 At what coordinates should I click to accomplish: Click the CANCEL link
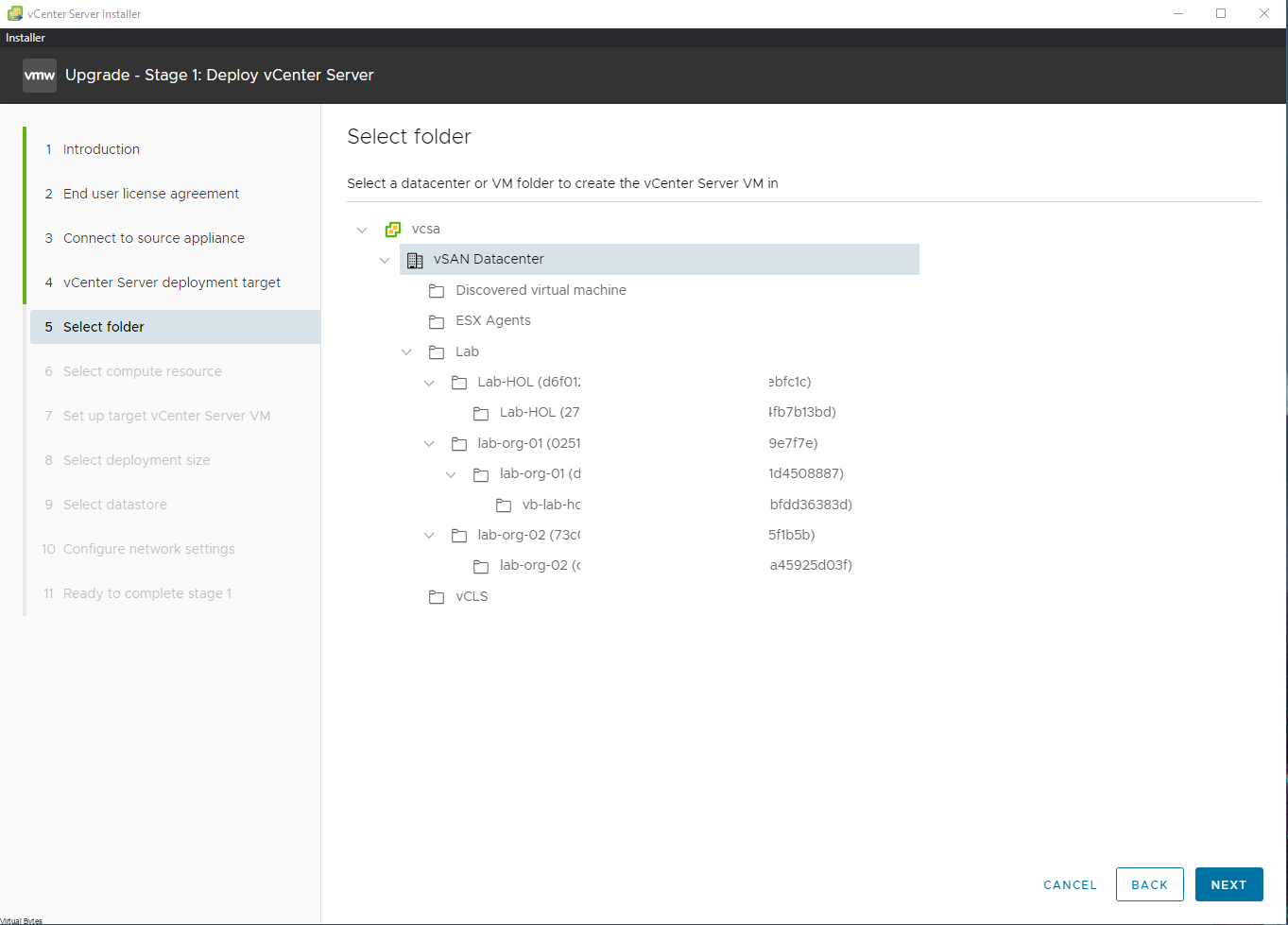1069,884
